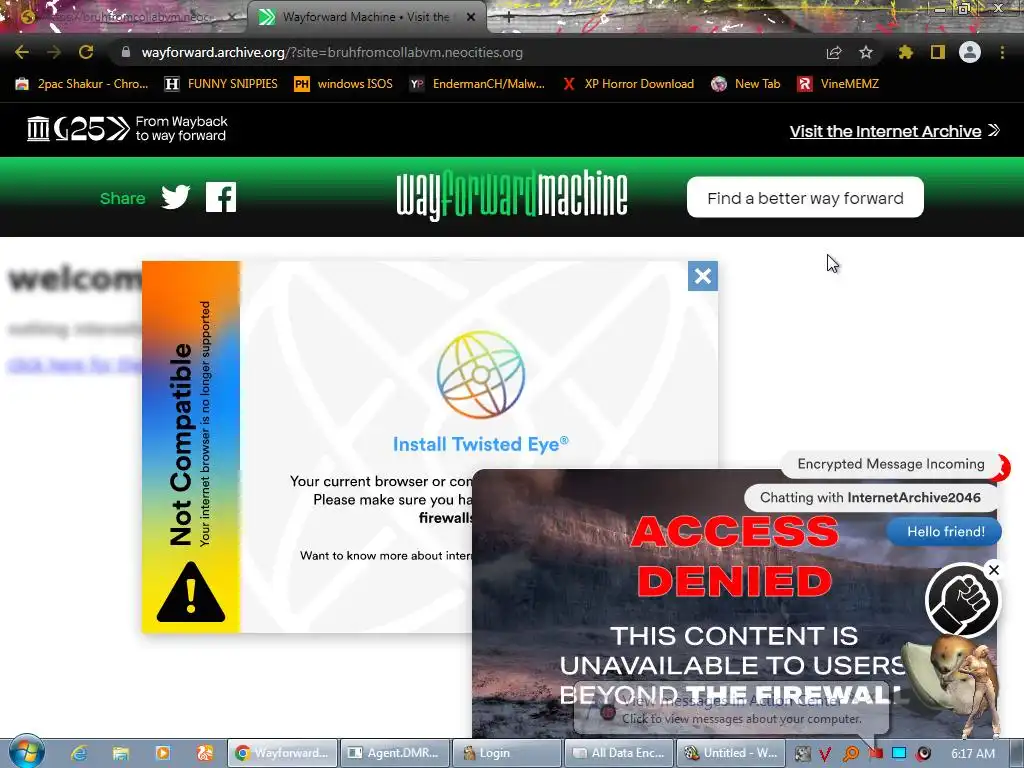Switch to Agent.DMR taskbar window

(395, 753)
